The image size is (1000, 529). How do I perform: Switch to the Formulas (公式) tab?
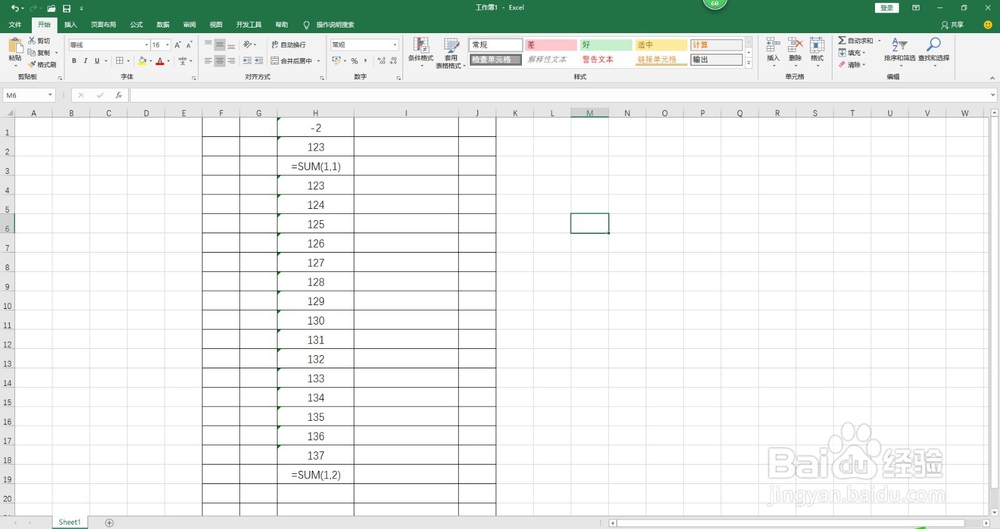coord(136,25)
